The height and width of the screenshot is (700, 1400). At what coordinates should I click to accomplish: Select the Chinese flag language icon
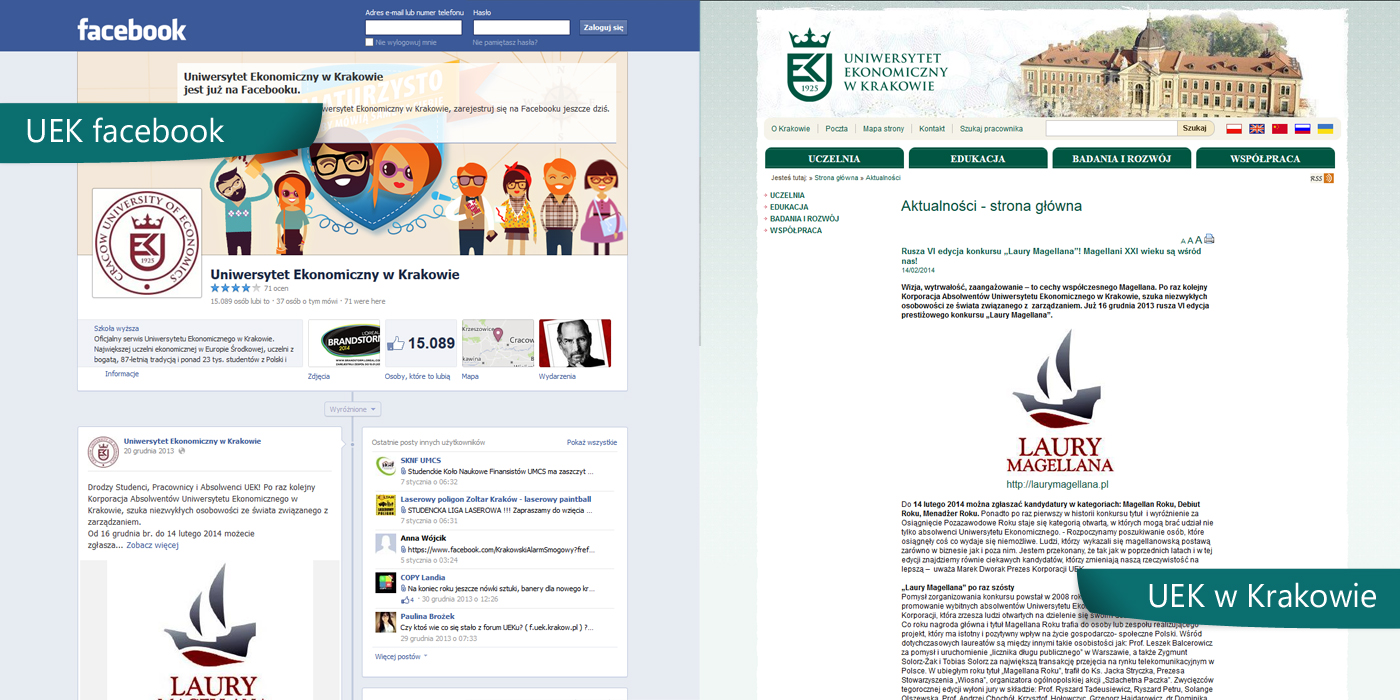point(1279,129)
